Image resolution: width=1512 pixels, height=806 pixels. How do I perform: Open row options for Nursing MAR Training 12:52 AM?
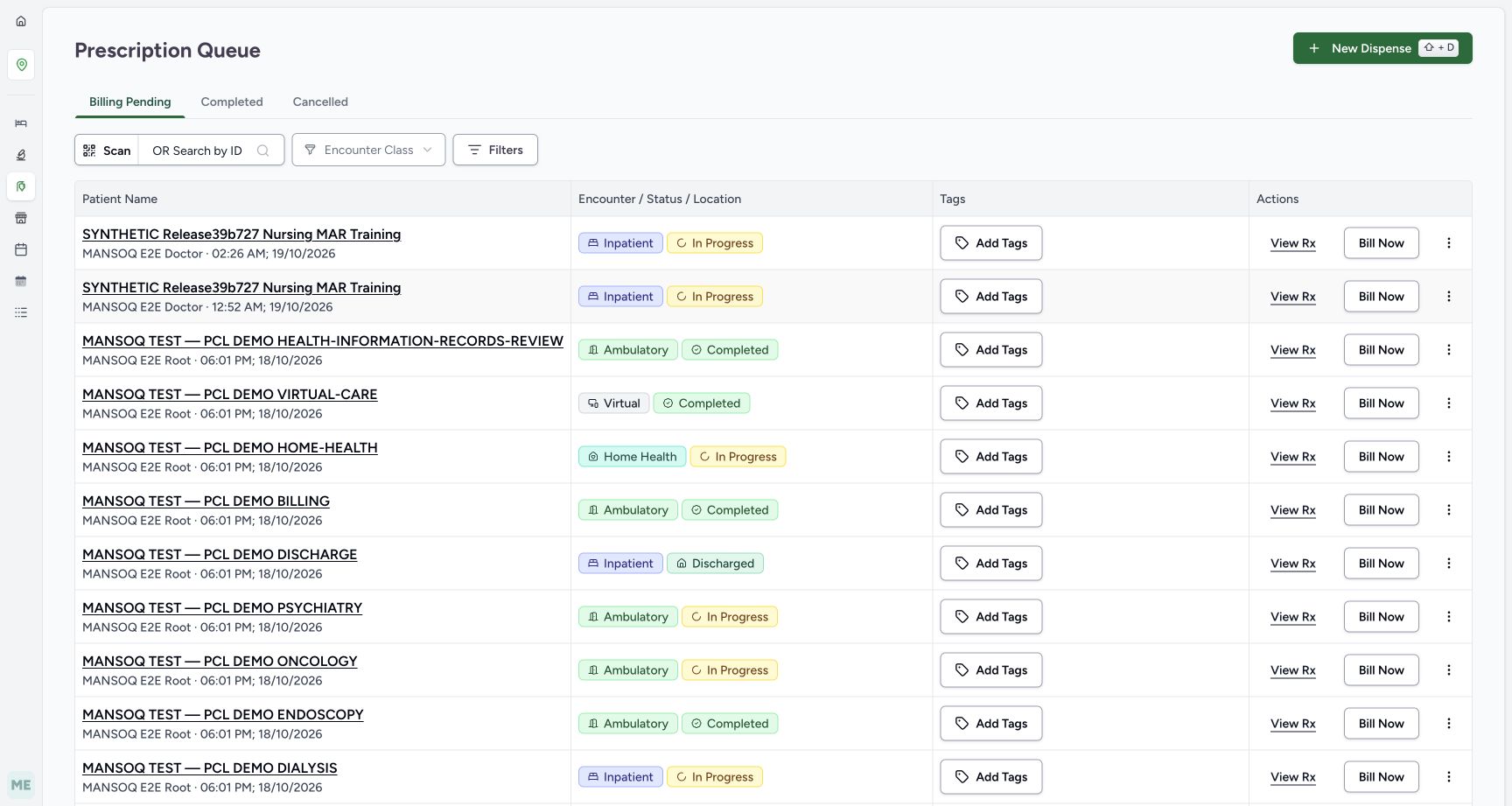tap(1449, 297)
